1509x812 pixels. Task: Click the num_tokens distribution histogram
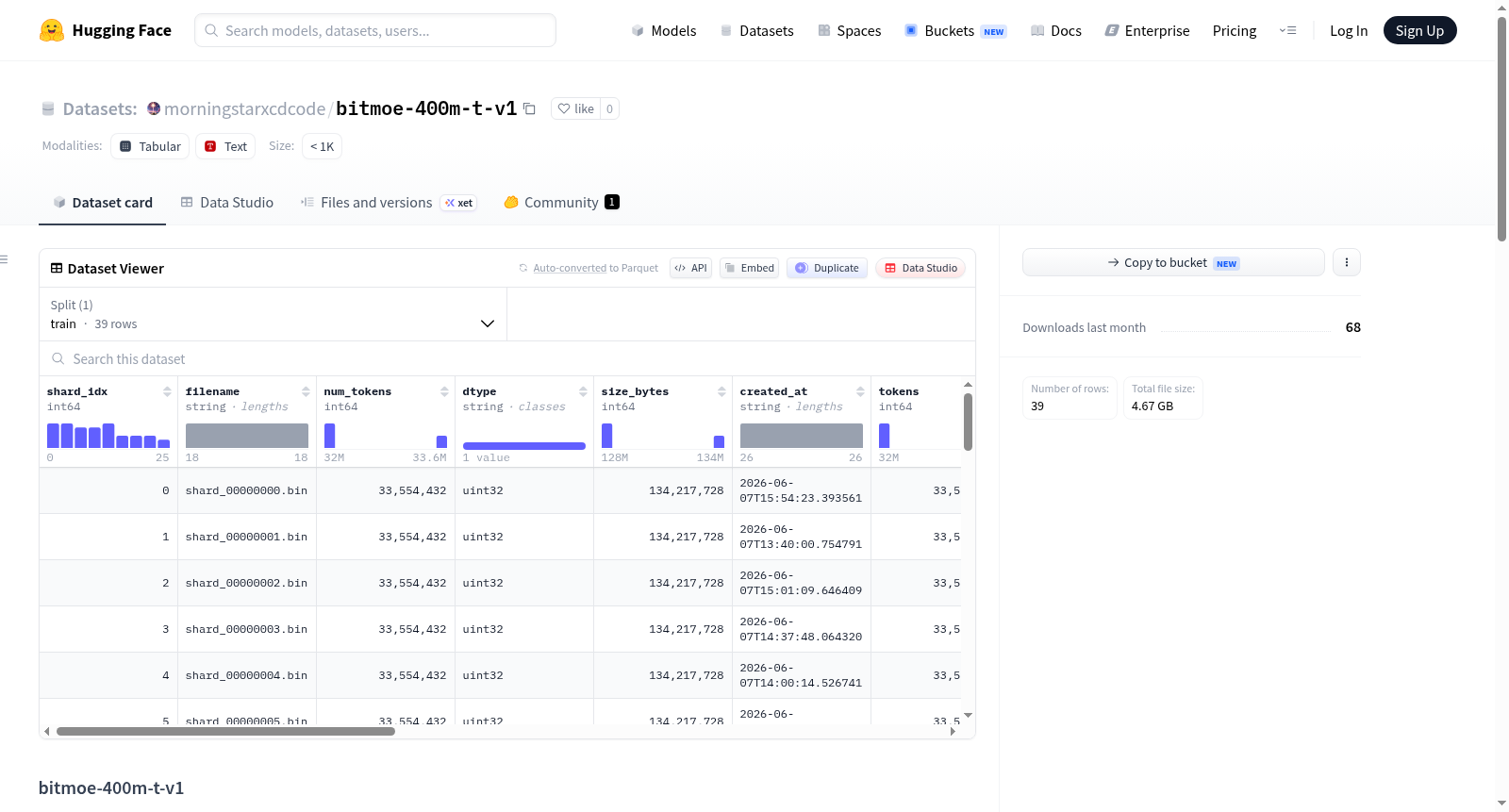point(386,436)
